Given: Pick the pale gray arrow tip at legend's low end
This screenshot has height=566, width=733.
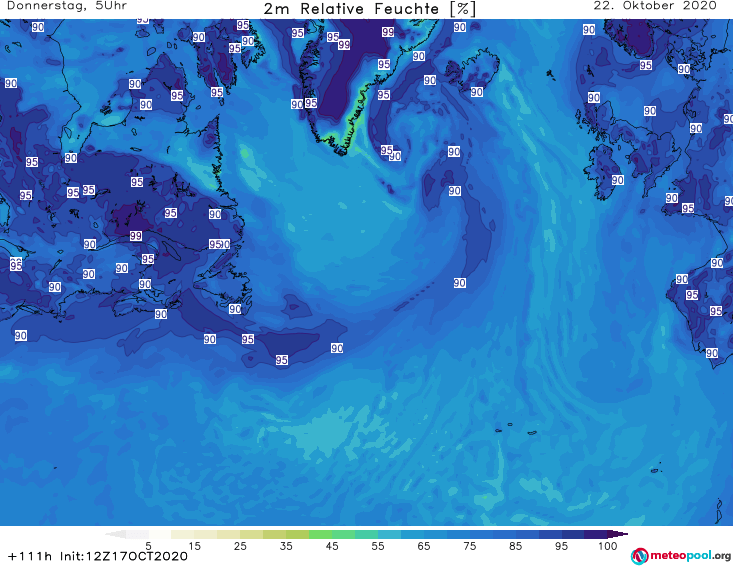Looking at the screenshot, I should 115,534.
